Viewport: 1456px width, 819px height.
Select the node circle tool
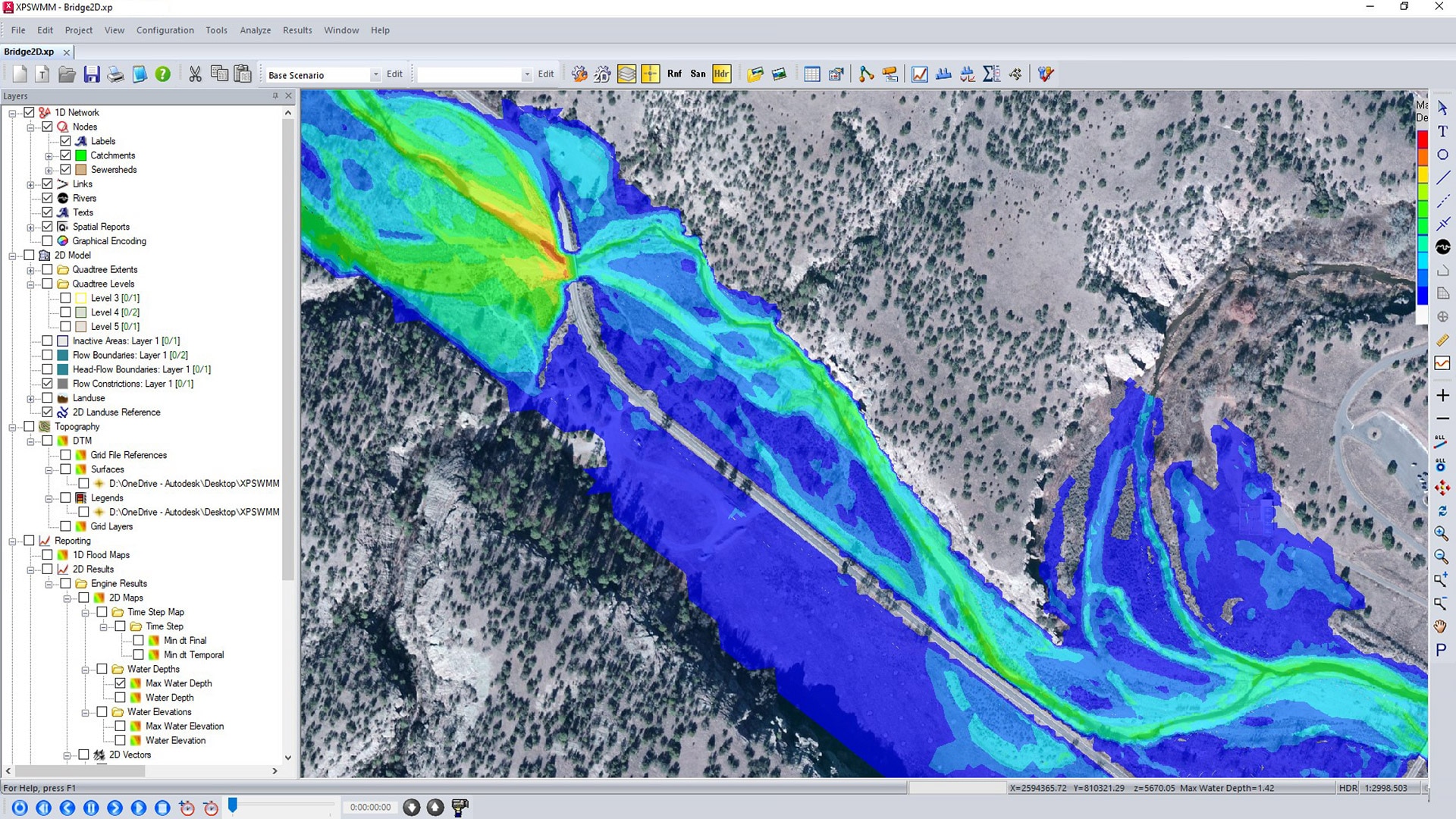tap(1442, 155)
